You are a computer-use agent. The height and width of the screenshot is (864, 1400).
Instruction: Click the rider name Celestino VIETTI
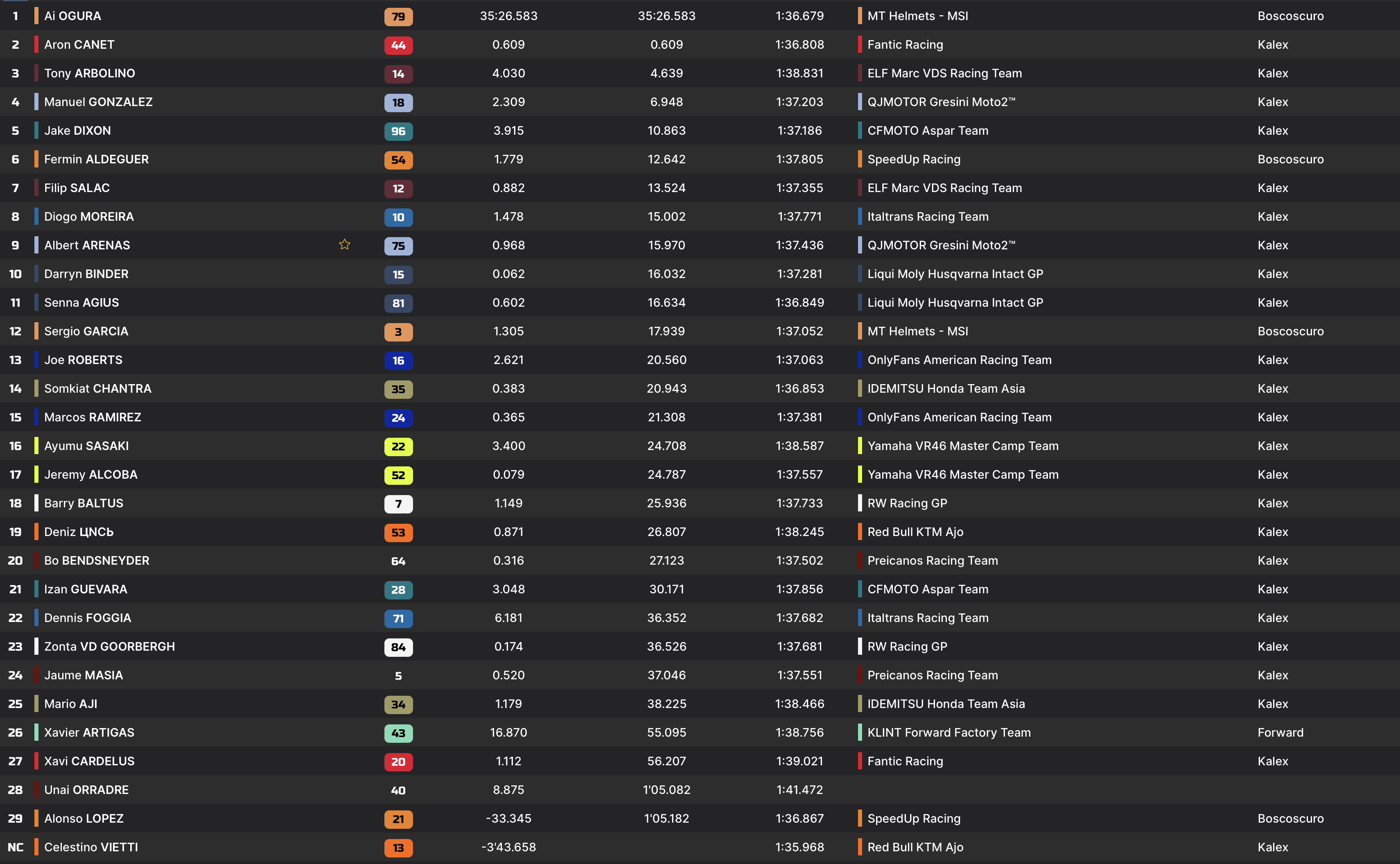(91, 847)
